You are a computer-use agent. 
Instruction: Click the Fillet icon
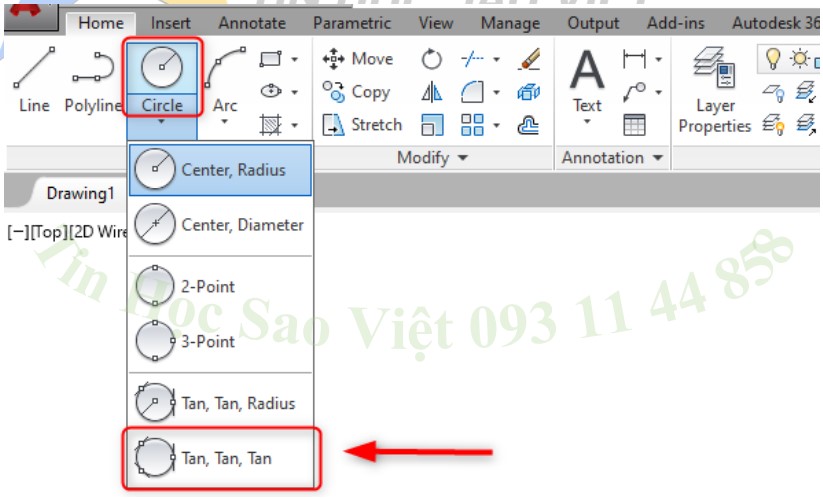coord(472,92)
